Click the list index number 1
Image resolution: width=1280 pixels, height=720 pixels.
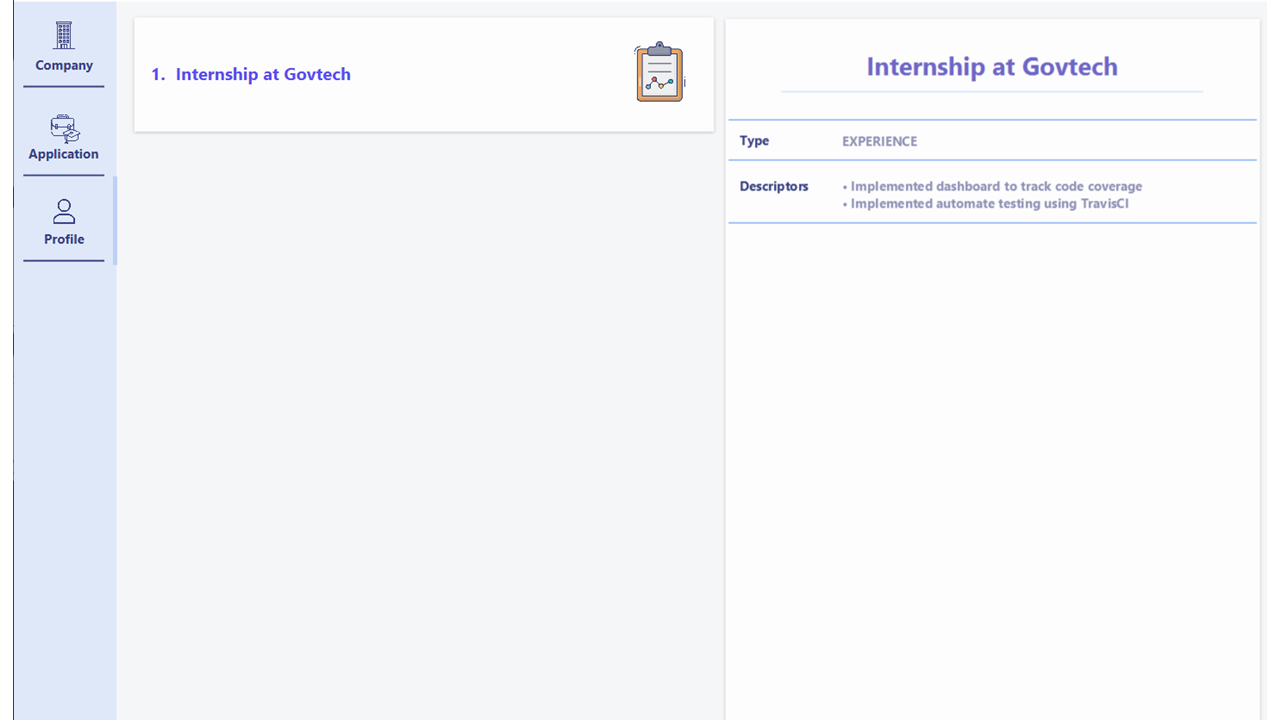[x=158, y=74]
